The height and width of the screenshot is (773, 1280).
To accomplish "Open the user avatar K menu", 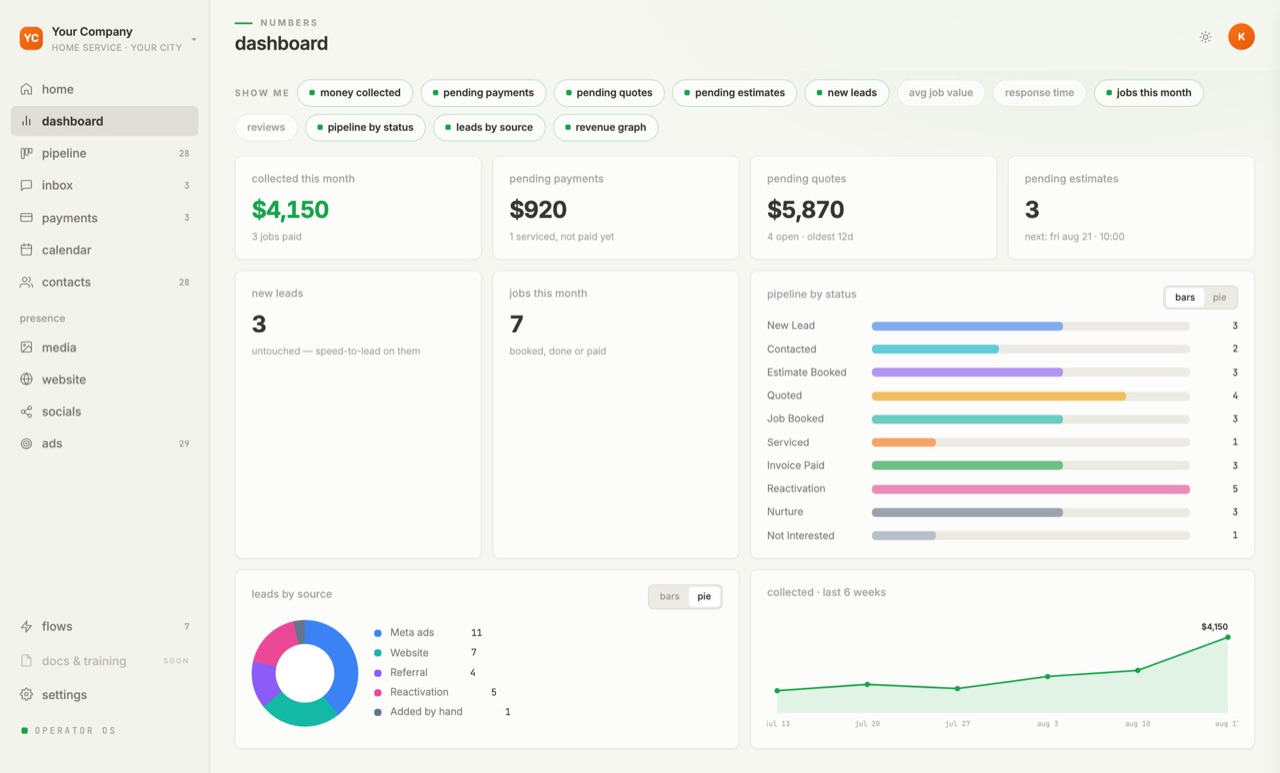I will point(1241,37).
